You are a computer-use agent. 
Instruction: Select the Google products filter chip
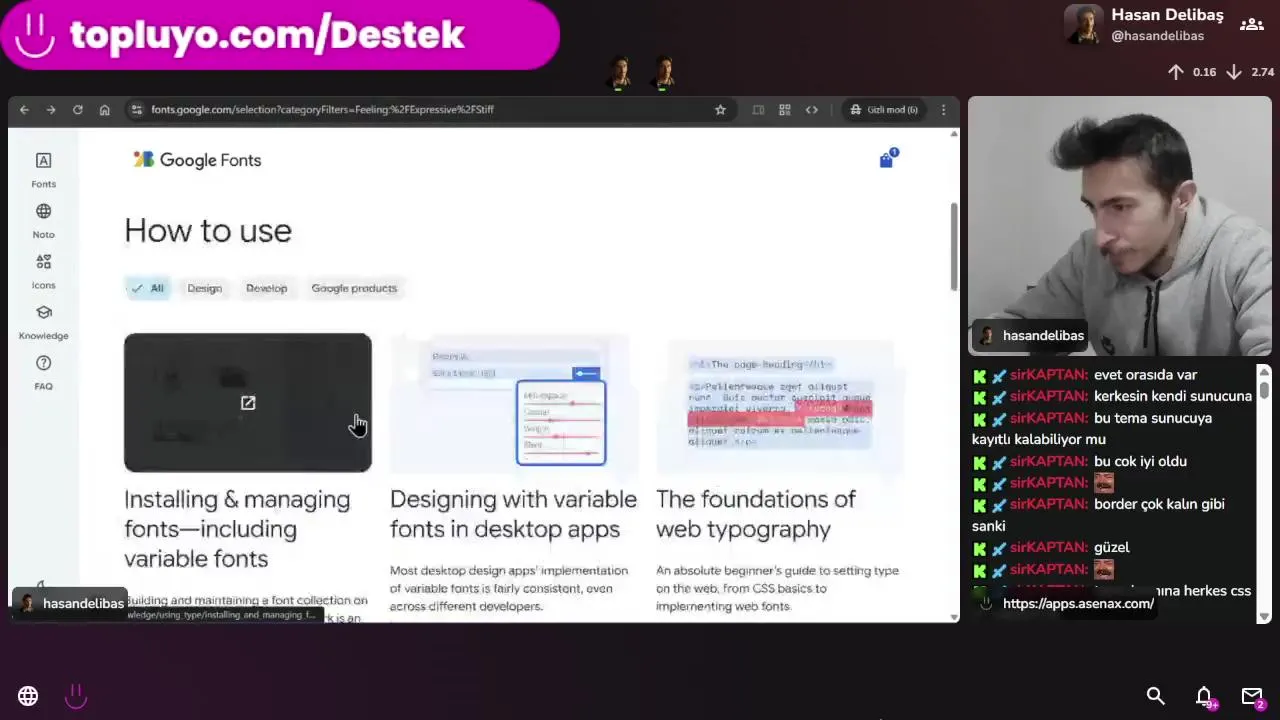point(354,288)
